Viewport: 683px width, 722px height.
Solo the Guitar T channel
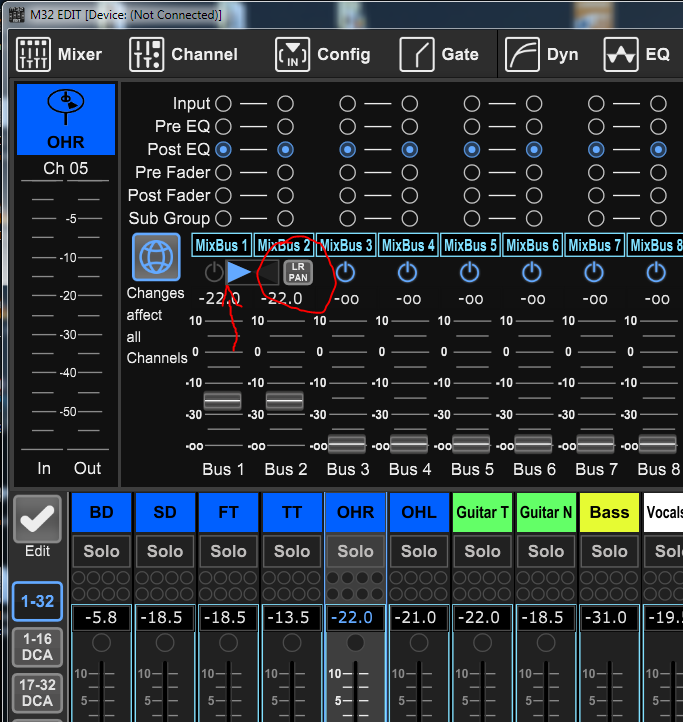tap(482, 551)
